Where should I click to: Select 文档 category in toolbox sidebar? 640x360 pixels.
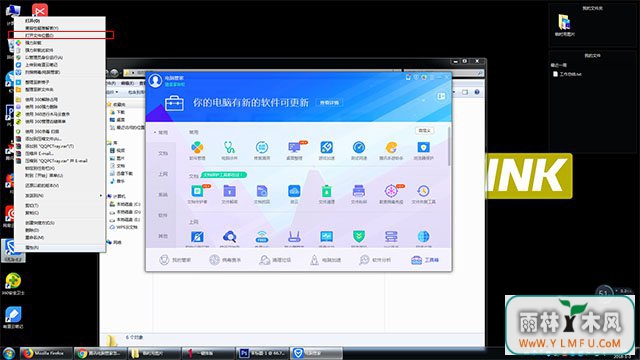163,153
